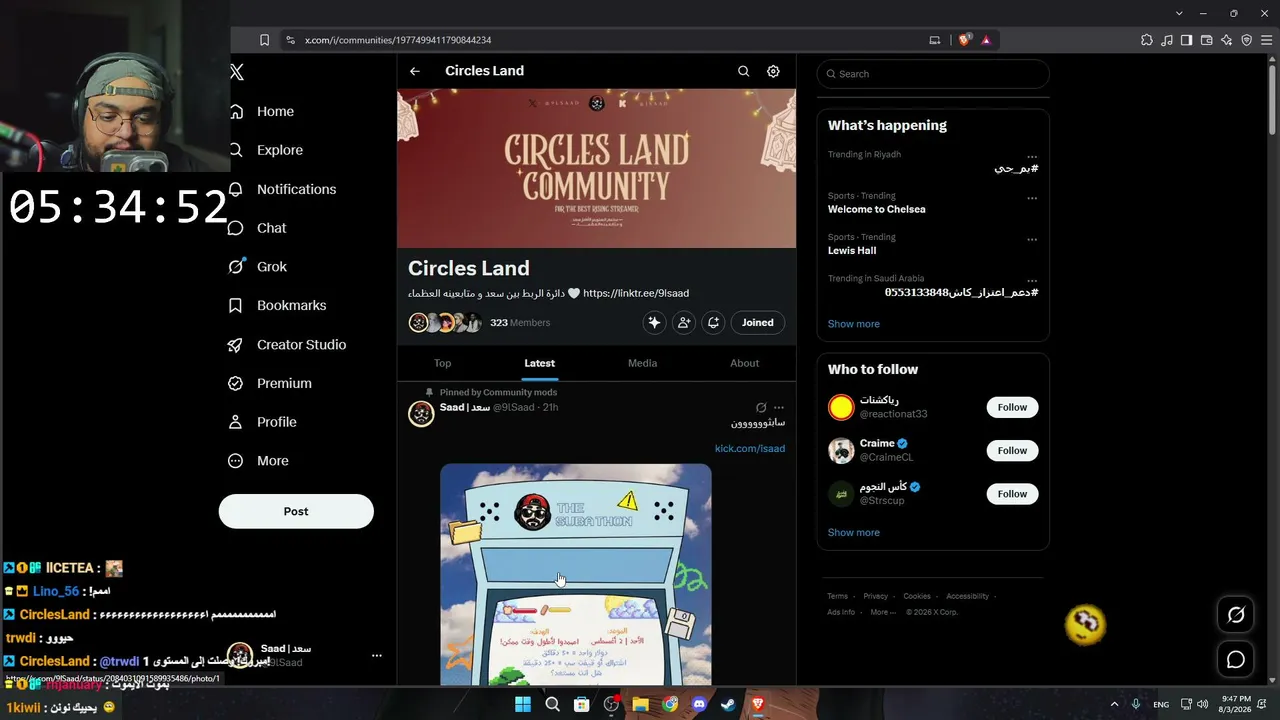Open options for Trending in Saudi Arabia topic
The image size is (1280, 720).
(x=1032, y=281)
